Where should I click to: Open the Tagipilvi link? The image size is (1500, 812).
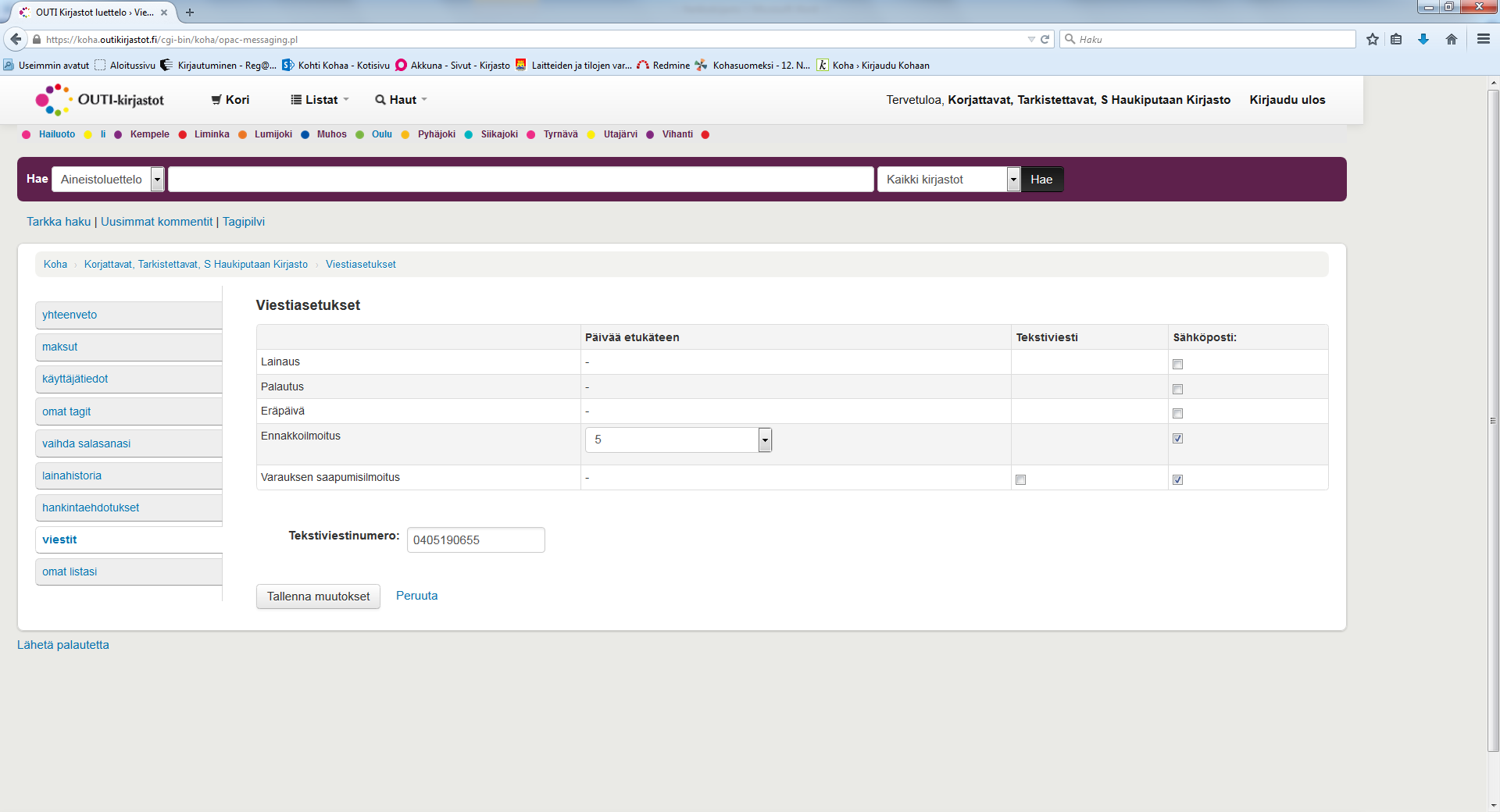[x=244, y=222]
